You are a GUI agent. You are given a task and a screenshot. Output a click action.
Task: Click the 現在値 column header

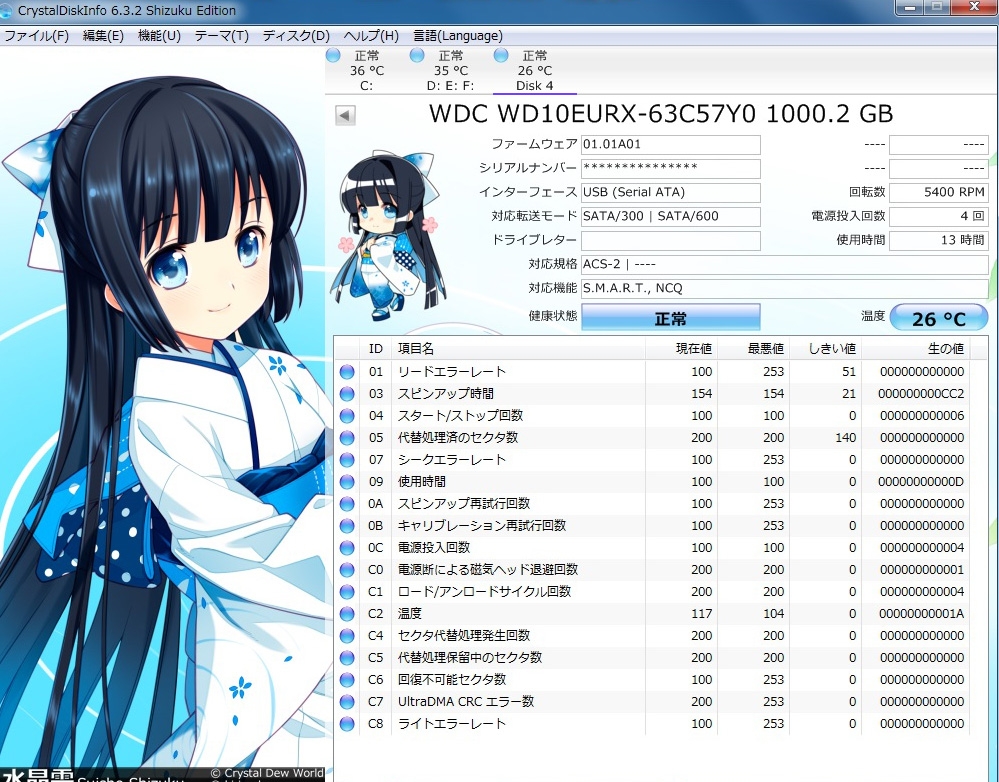click(x=682, y=349)
